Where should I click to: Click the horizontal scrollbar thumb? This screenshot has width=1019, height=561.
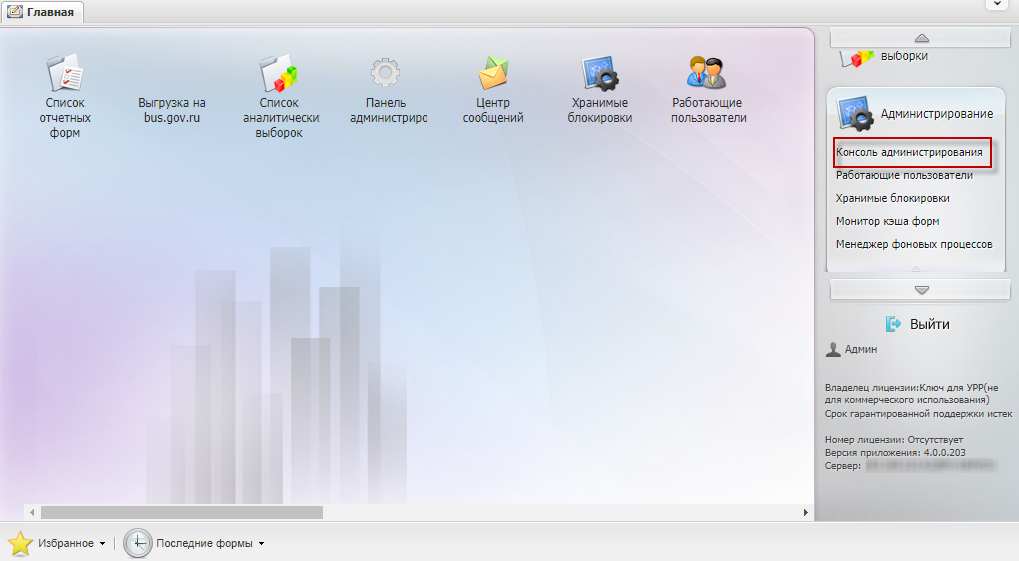180,512
